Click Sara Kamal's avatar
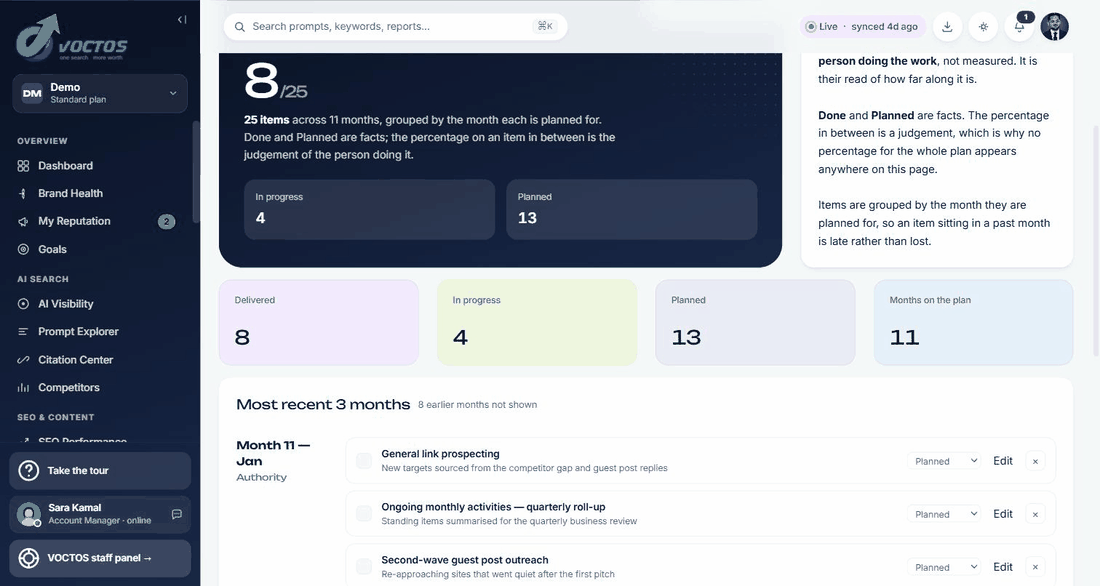Viewport: 1100px width, 586px height. tap(29, 514)
